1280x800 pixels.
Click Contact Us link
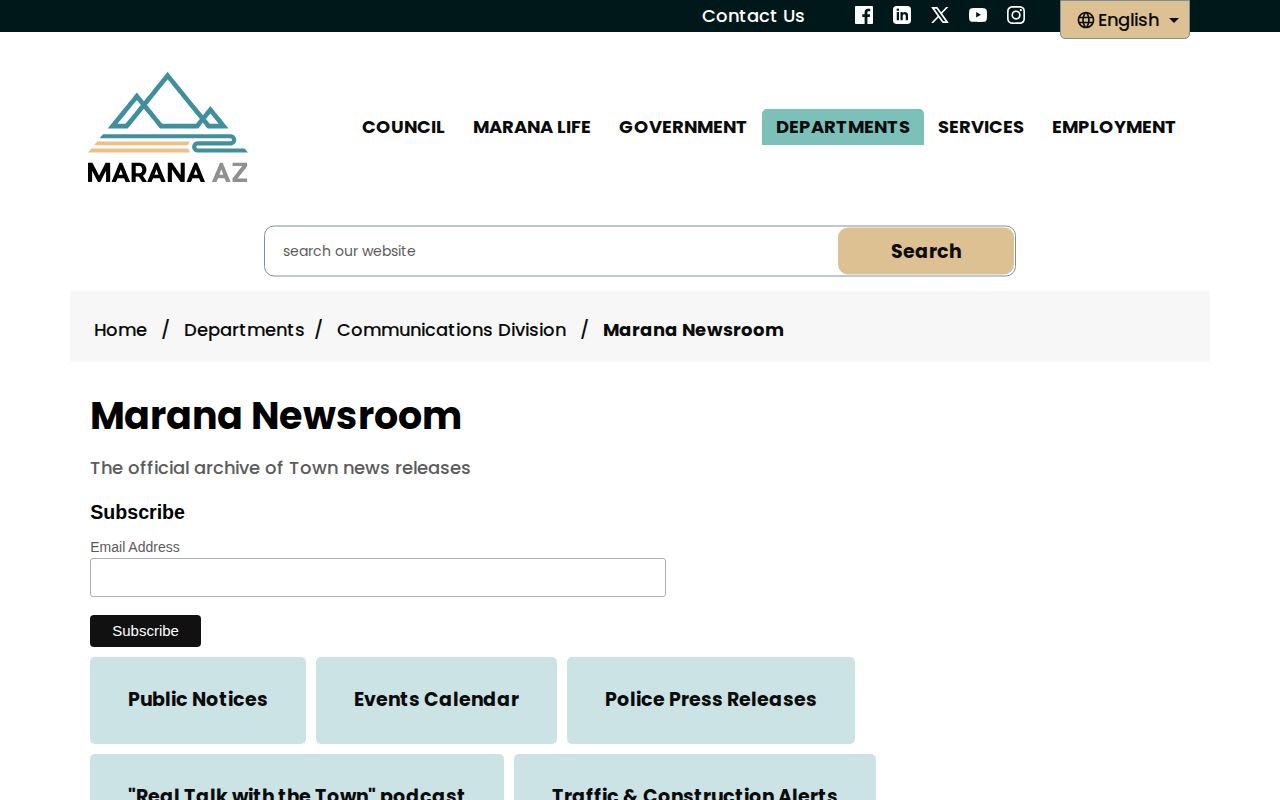(x=753, y=15)
